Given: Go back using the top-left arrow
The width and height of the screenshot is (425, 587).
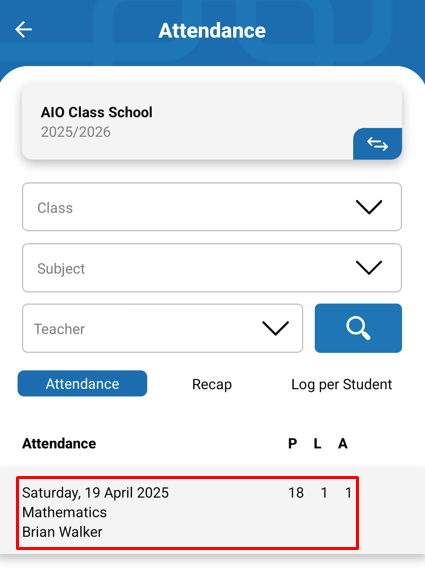Looking at the screenshot, I should 24,30.
